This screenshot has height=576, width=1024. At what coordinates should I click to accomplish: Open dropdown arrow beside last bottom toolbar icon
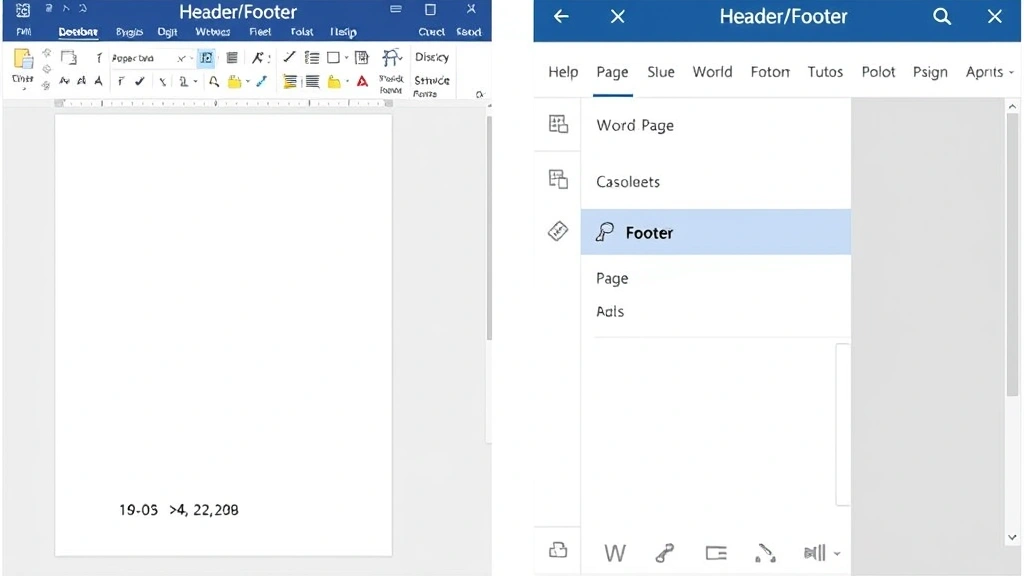(836, 554)
